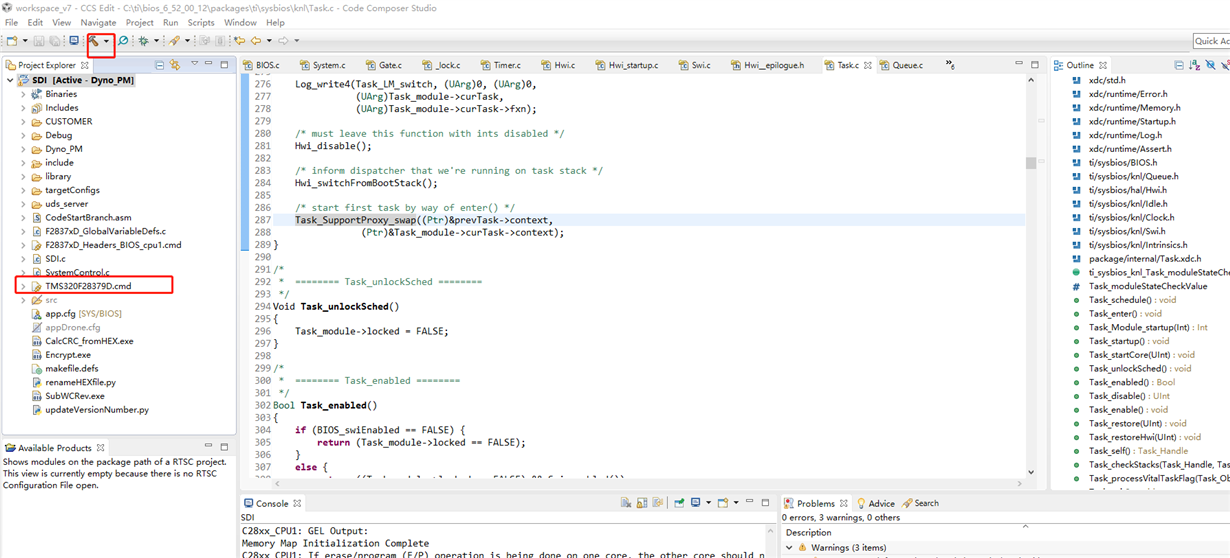Expand the SDI project node
1230x558 pixels.
(x=10, y=80)
